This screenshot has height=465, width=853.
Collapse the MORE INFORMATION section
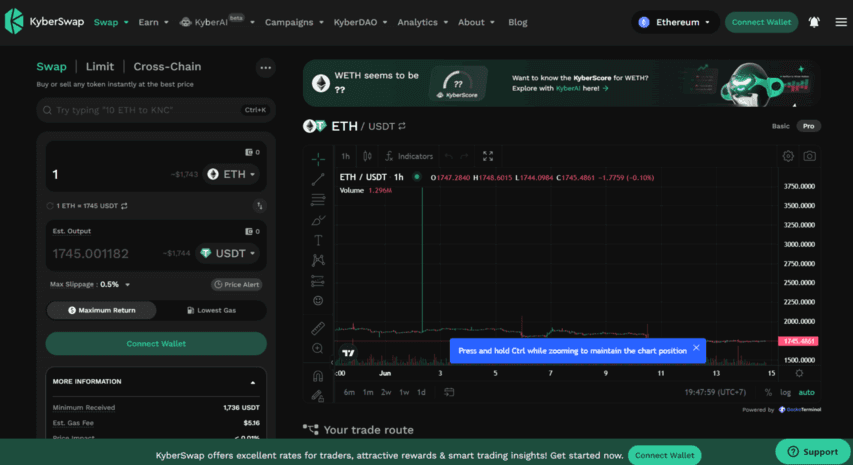tap(252, 382)
